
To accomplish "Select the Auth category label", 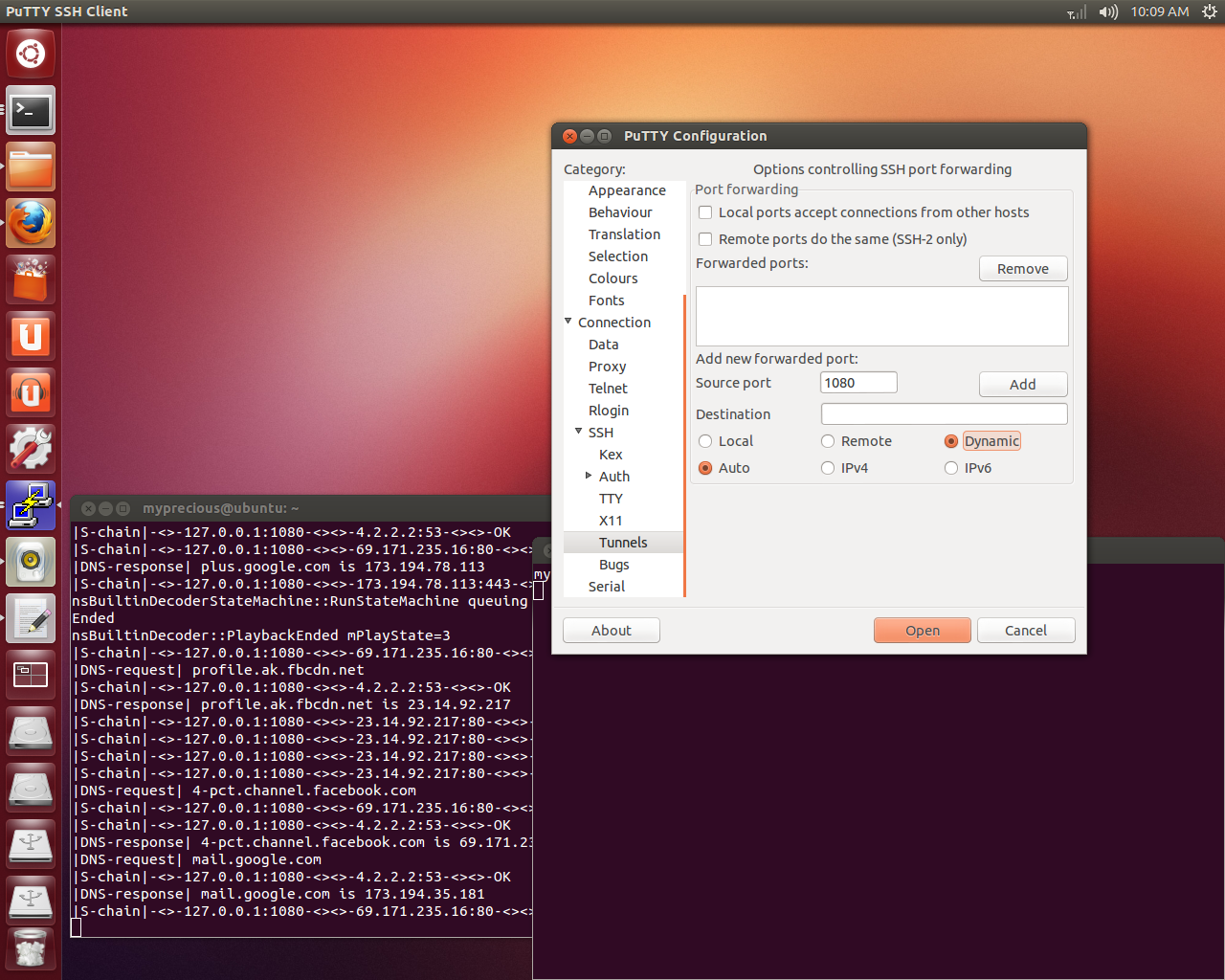I will pos(614,477).
